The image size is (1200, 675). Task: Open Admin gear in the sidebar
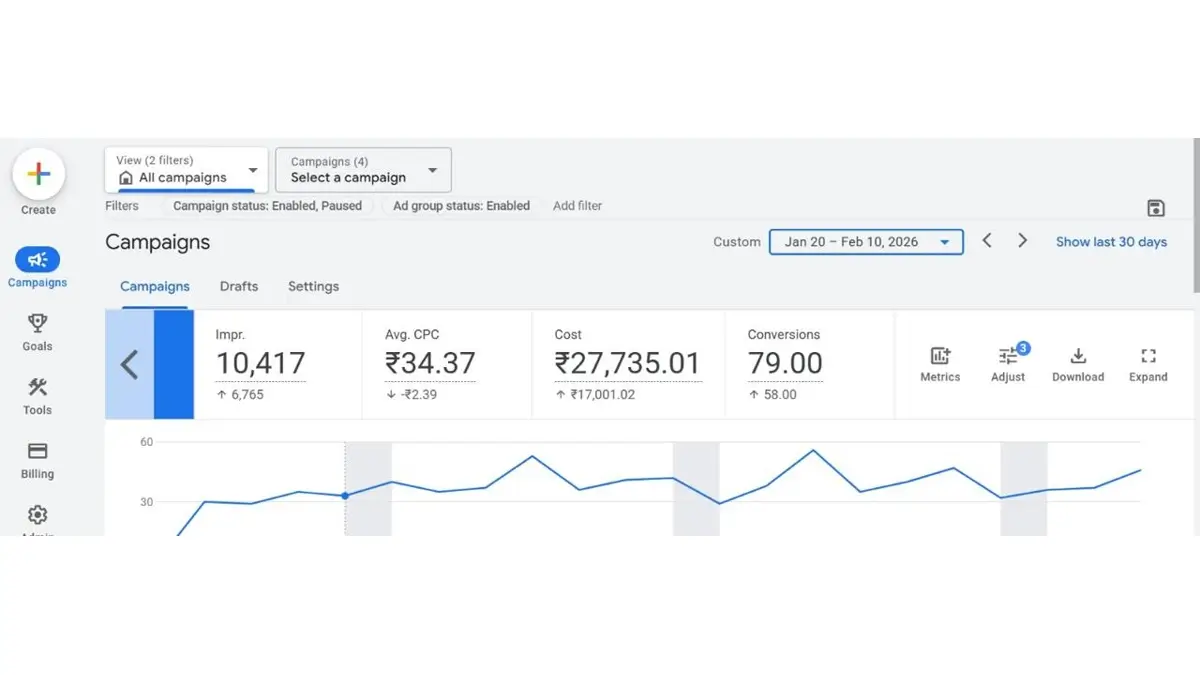(x=37, y=515)
